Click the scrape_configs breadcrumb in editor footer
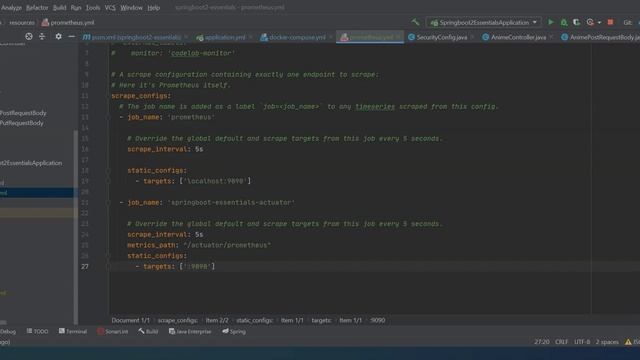 tap(178, 320)
